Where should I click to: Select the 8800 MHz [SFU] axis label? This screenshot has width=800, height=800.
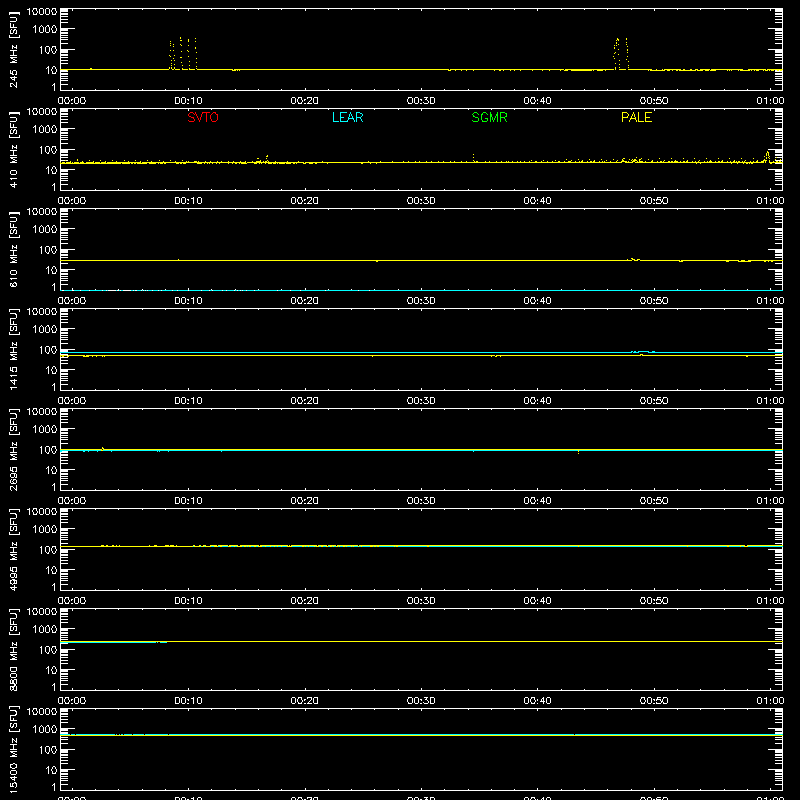14,649
